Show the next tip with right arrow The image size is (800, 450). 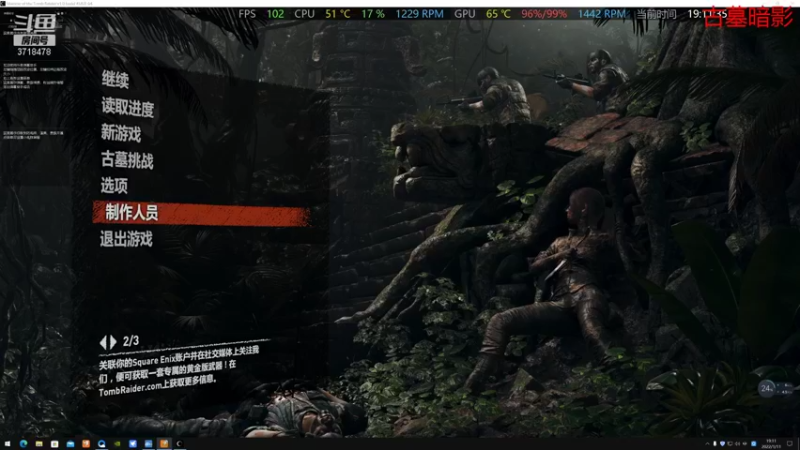point(113,342)
